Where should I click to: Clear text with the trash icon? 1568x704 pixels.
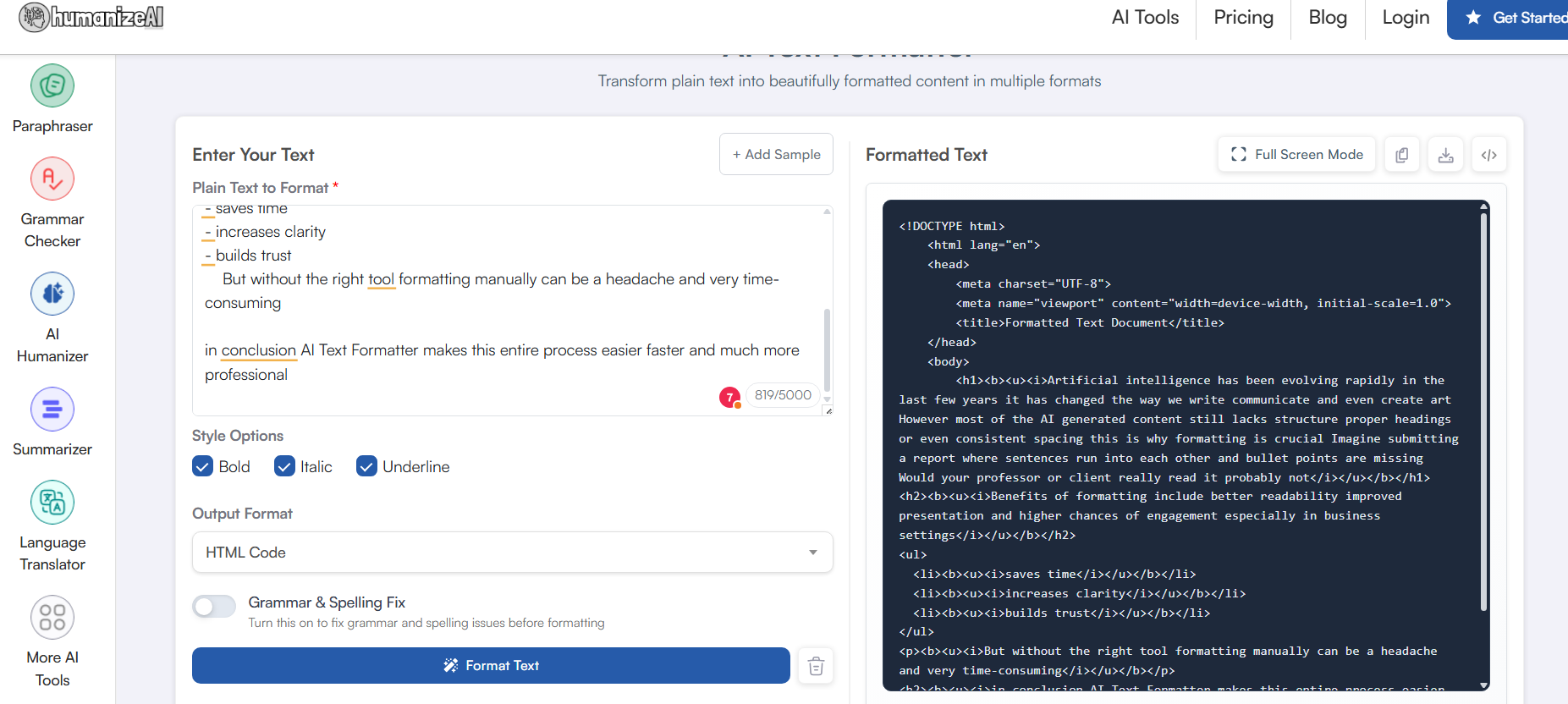(x=816, y=666)
